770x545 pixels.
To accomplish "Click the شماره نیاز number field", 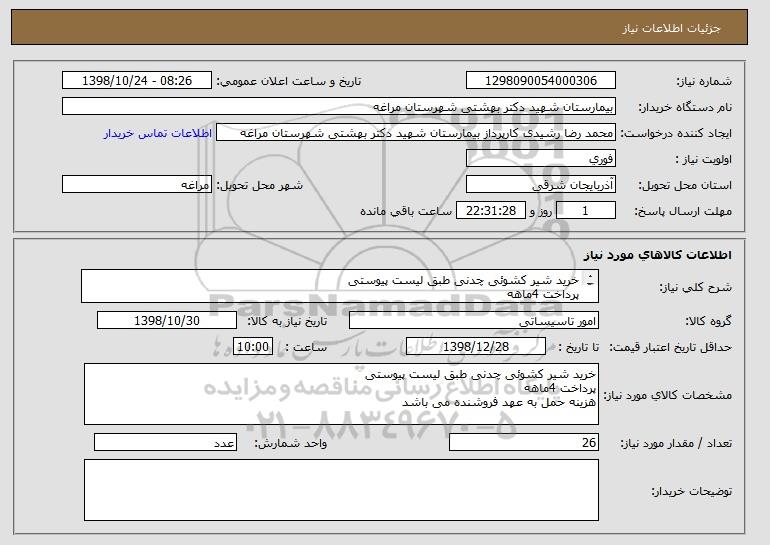I will [541, 81].
